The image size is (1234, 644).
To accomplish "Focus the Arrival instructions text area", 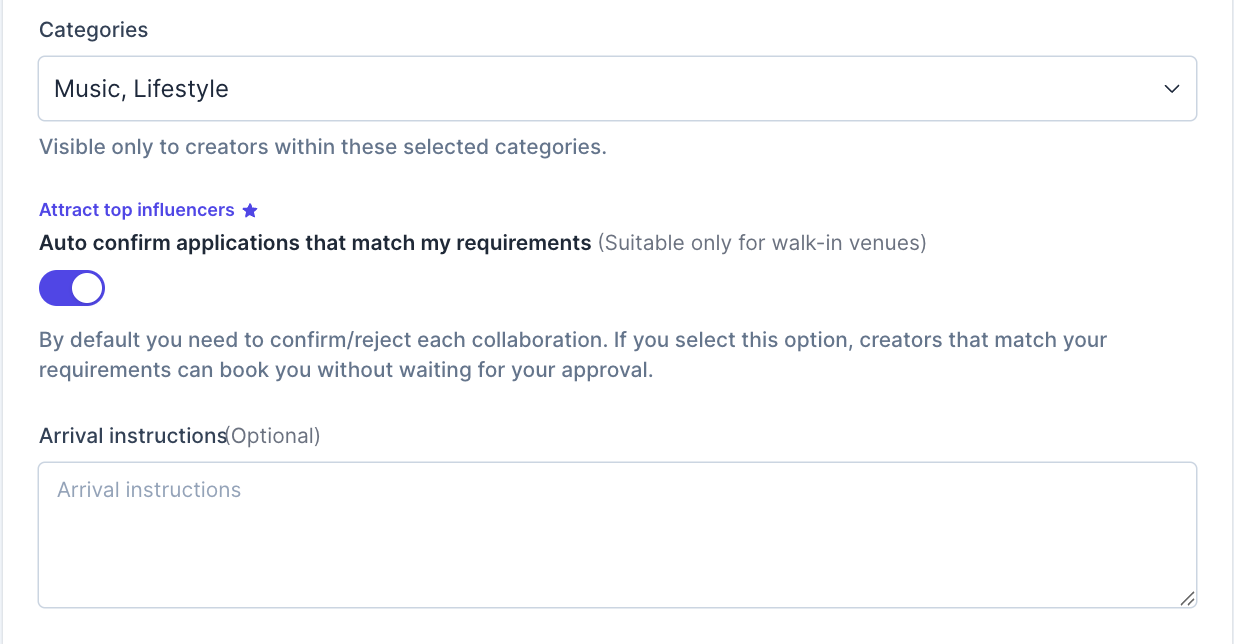I will pyautogui.click(x=616, y=534).
